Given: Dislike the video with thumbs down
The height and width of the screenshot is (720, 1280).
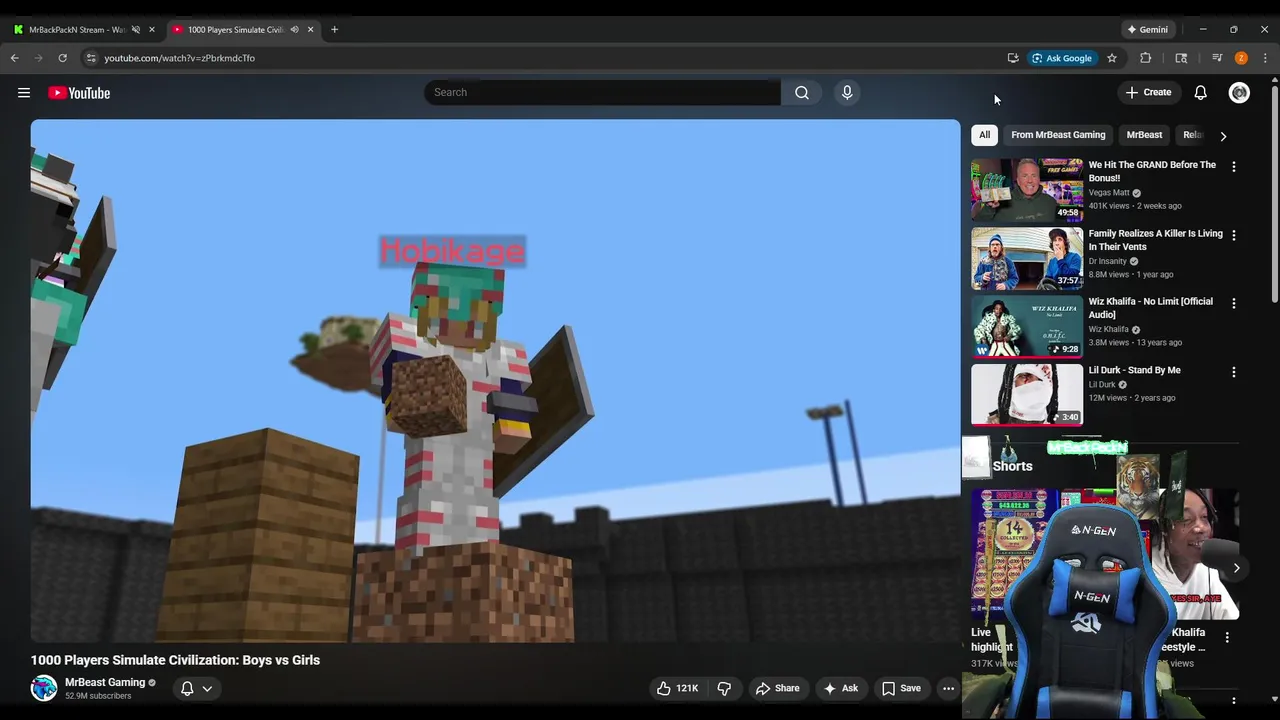Looking at the screenshot, I should (724, 688).
